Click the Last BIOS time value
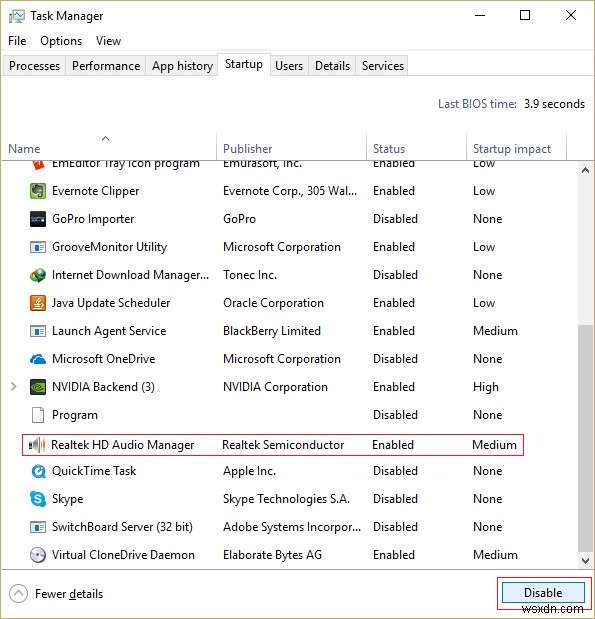 point(554,104)
